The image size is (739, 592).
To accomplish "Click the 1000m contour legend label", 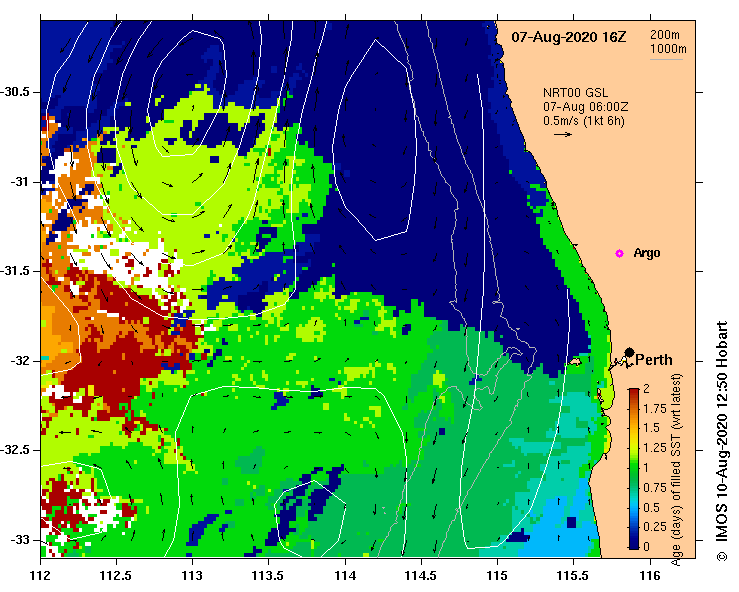I will [668, 49].
